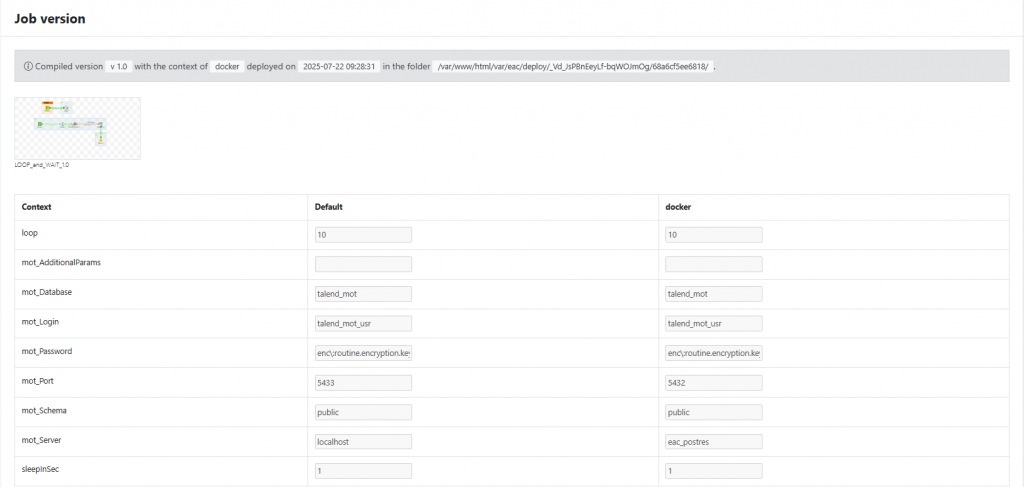Viewport: 1024px width, 487px height.
Task: Click the deploy folder path in the banner
Action: pos(574,66)
